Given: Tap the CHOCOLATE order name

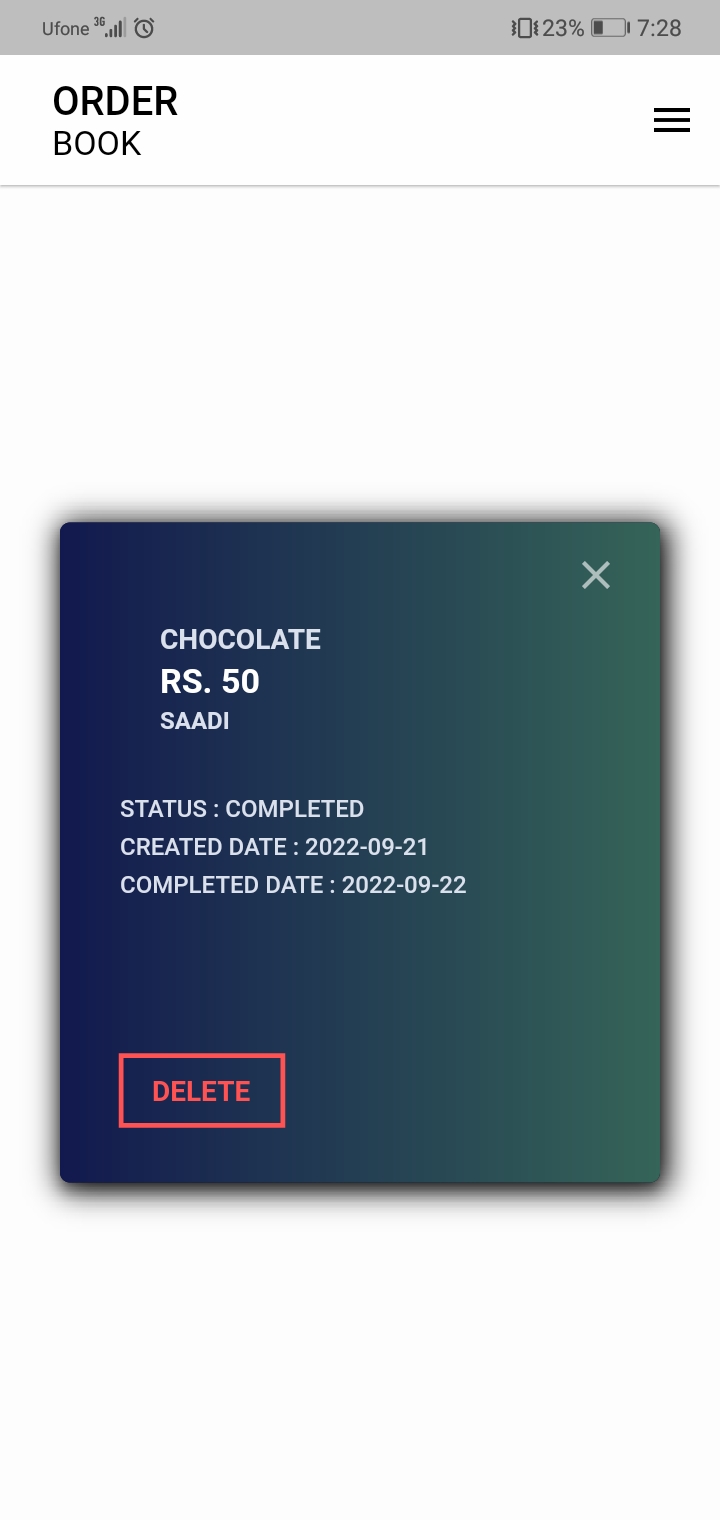Looking at the screenshot, I should pos(240,640).
